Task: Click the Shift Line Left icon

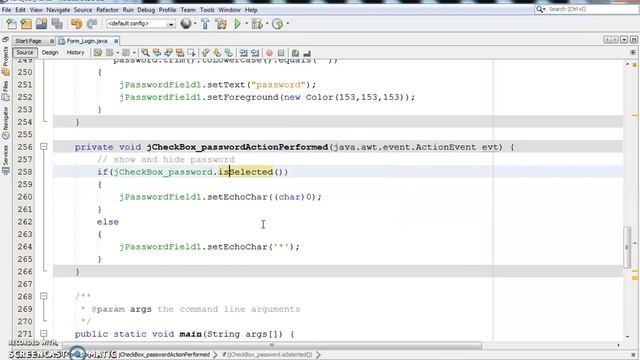Action: point(243,53)
